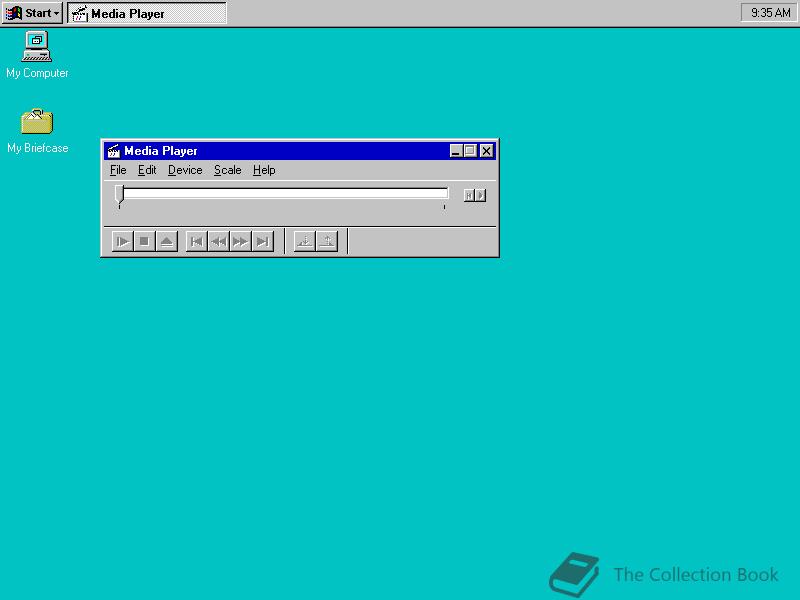Open the Help menu
Image resolution: width=800 pixels, height=600 pixels.
[x=264, y=170]
